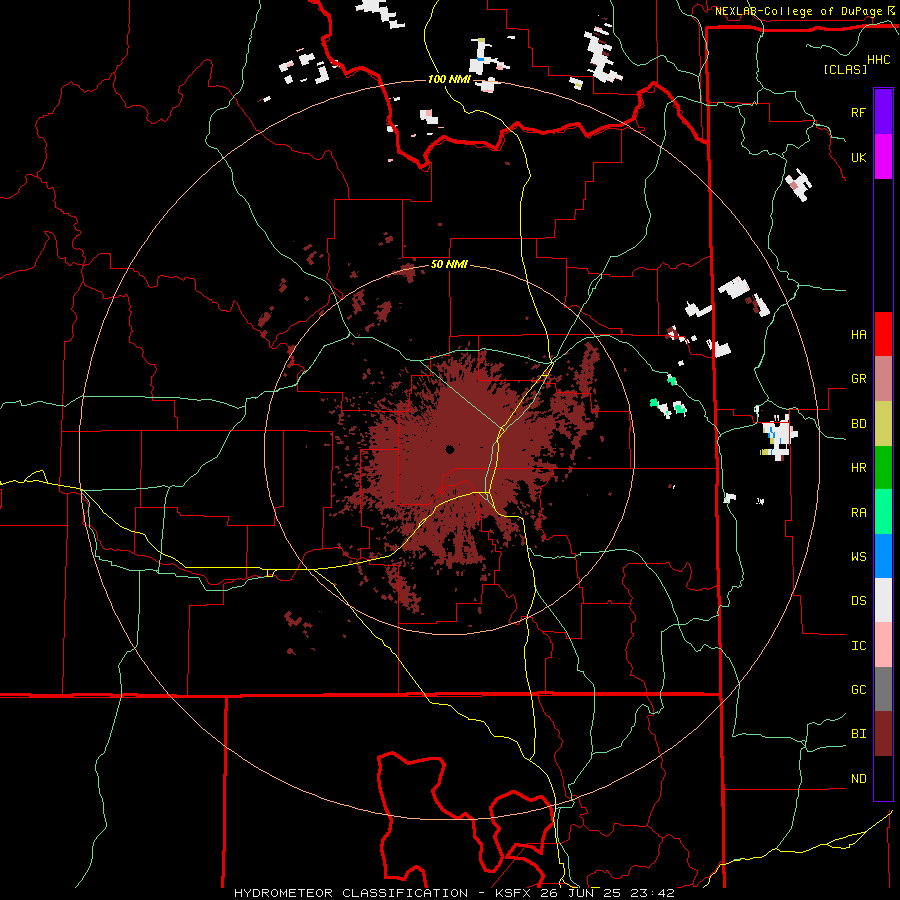Click the GR legend label
Image resolution: width=900 pixels, height=900 pixels.
tap(858, 379)
